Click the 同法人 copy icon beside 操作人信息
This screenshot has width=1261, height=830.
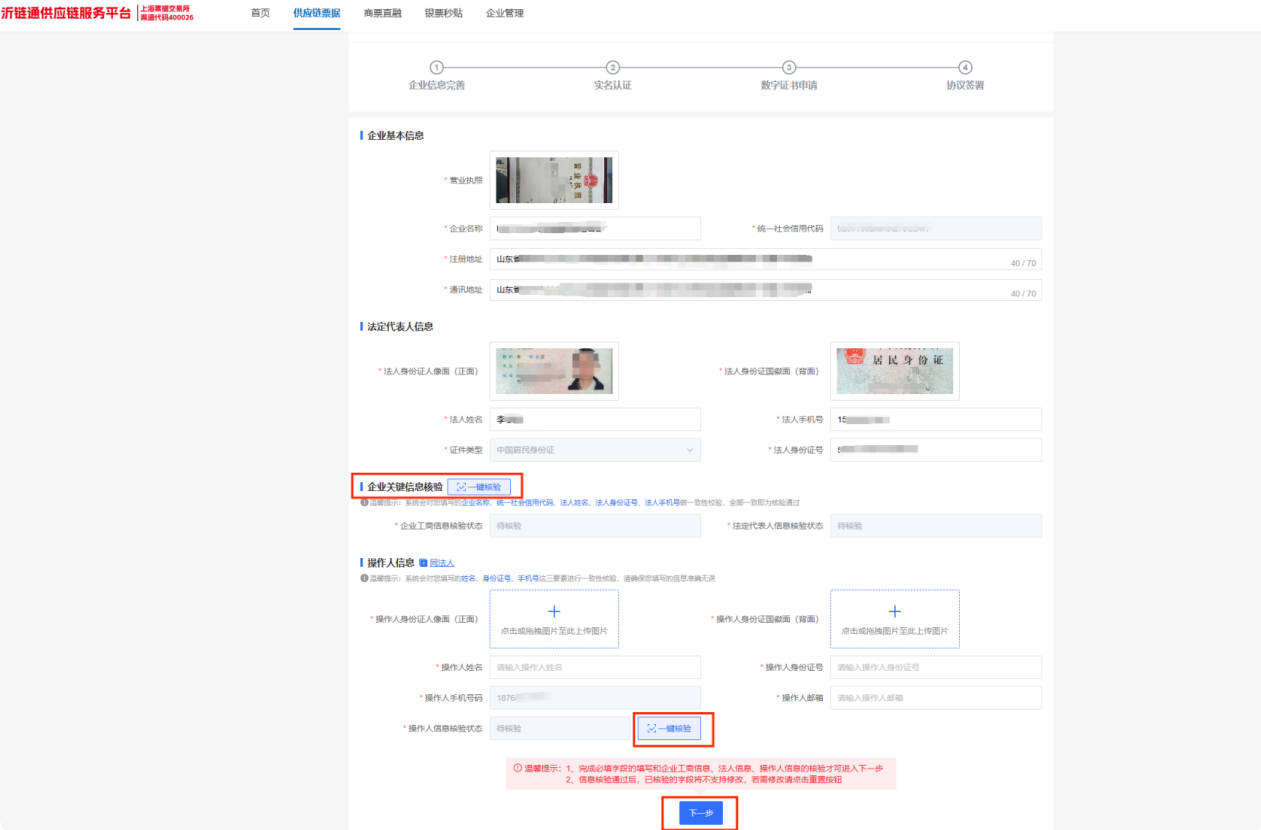(x=424, y=563)
